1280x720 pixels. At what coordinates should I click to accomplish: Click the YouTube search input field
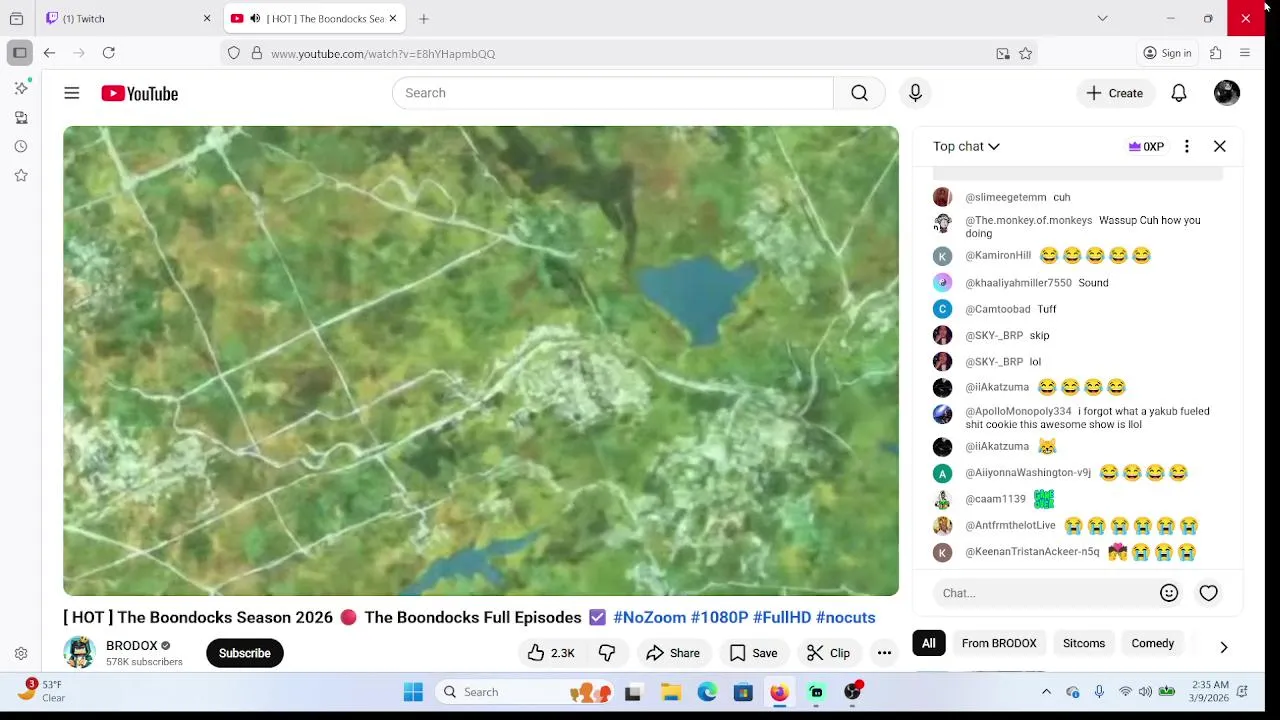point(612,93)
